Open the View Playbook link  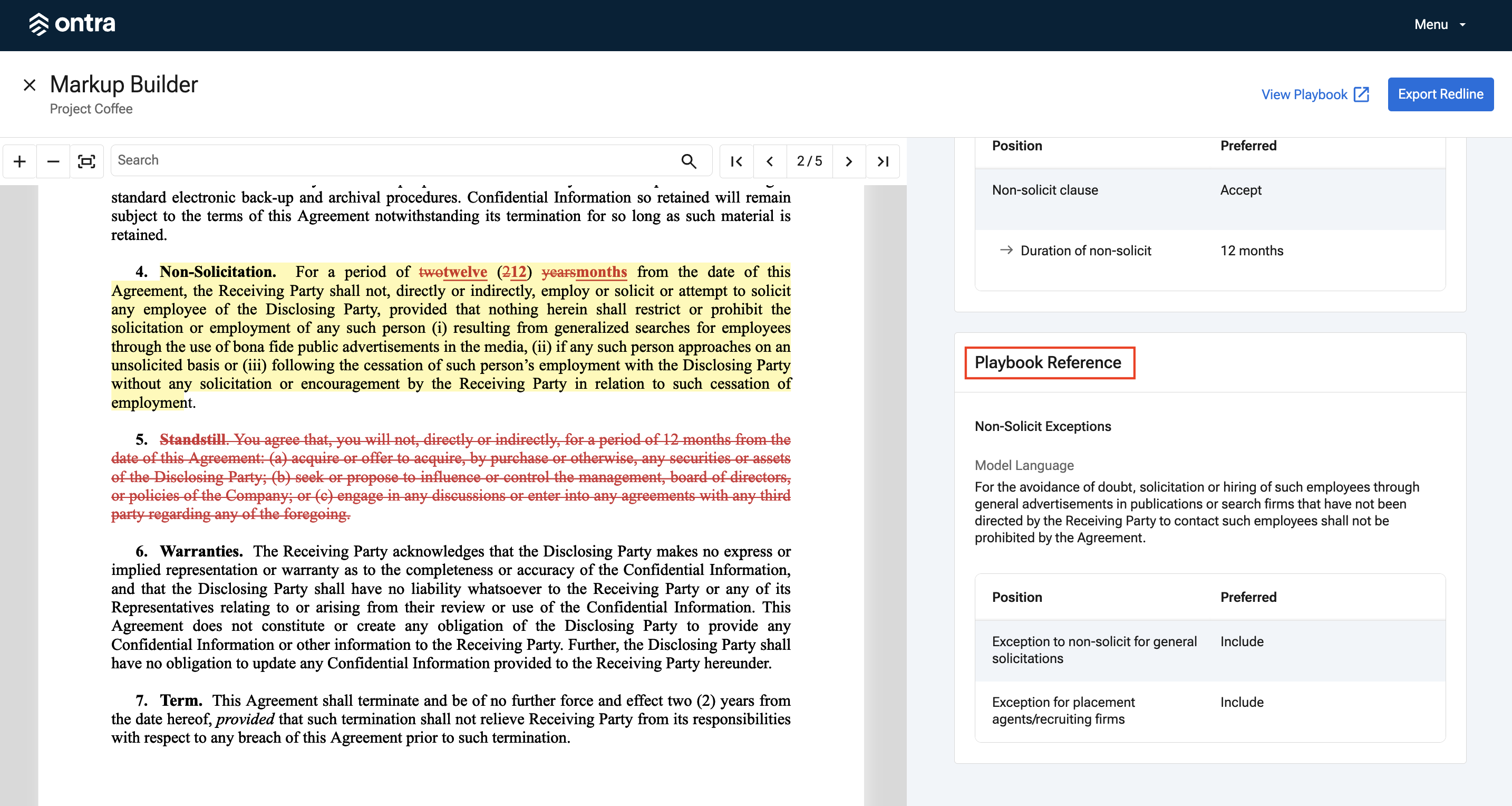(1315, 94)
